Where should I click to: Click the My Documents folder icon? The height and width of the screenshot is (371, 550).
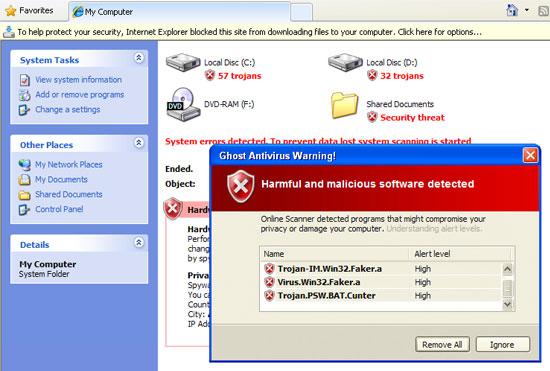25,180
